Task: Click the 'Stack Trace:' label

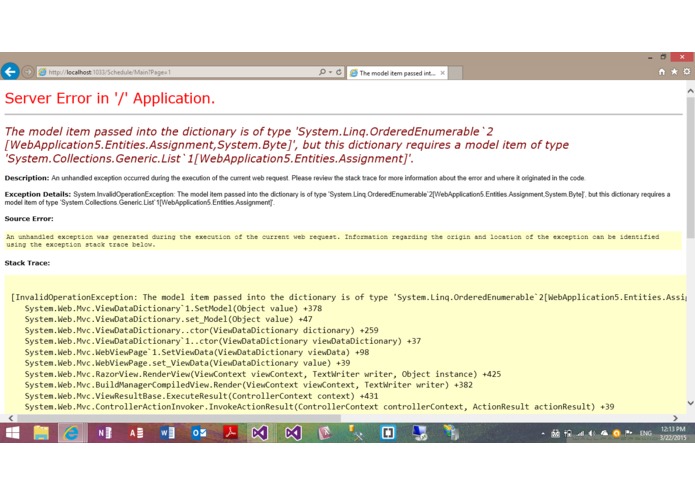Action: [27, 263]
